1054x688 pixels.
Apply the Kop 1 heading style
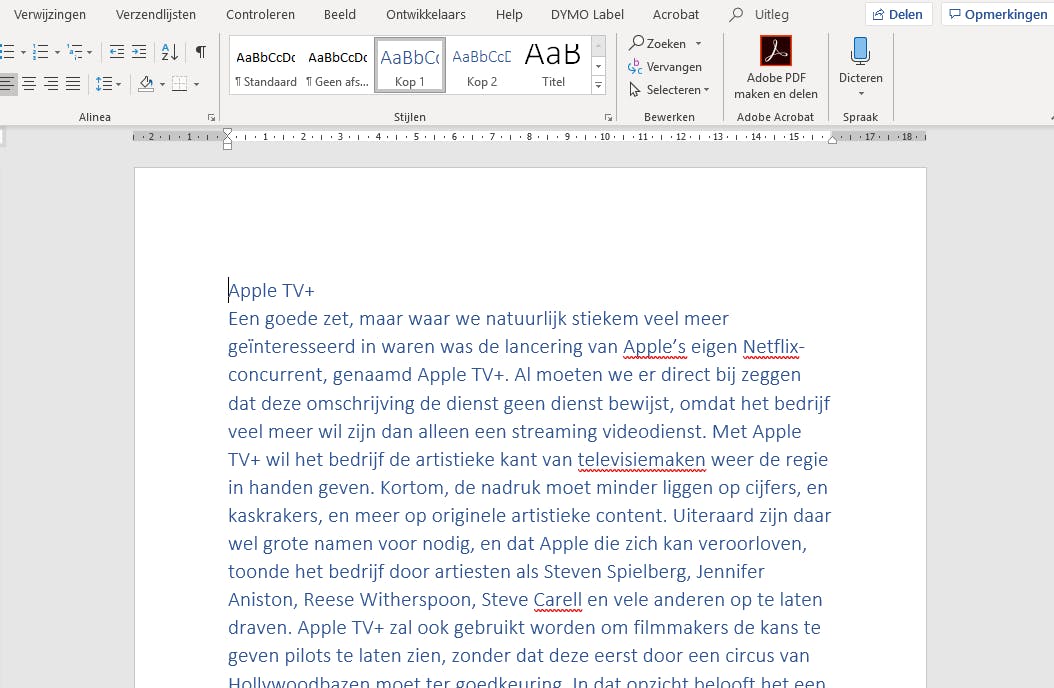tap(409, 66)
